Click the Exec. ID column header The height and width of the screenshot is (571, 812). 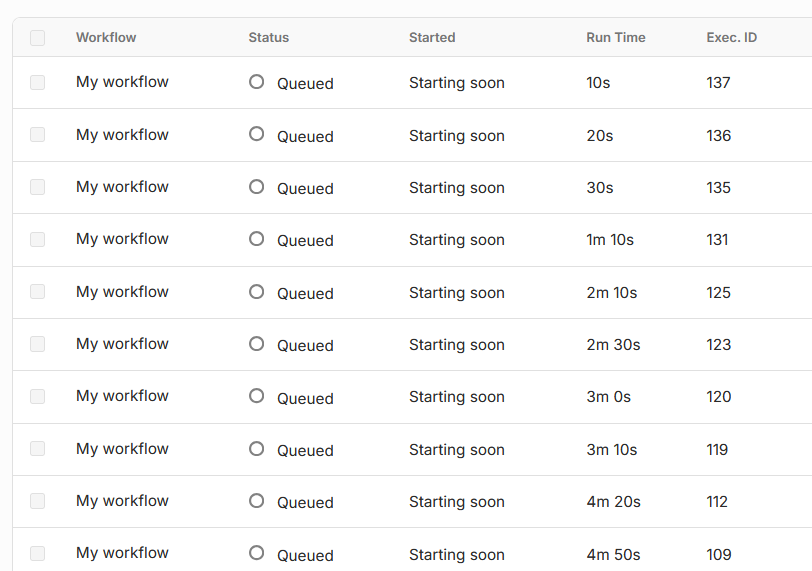click(732, 38)
